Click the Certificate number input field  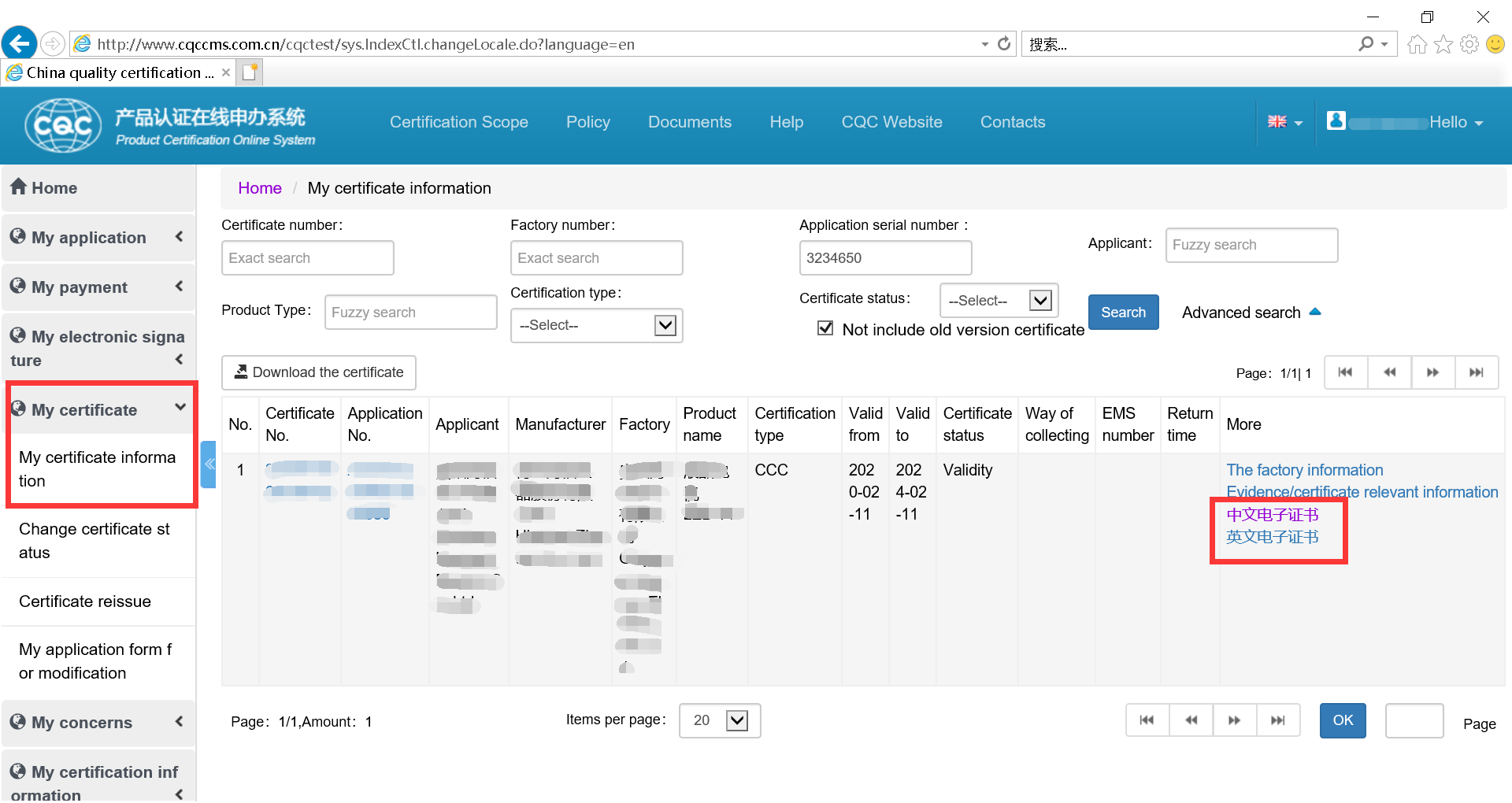tap(307, 258)
